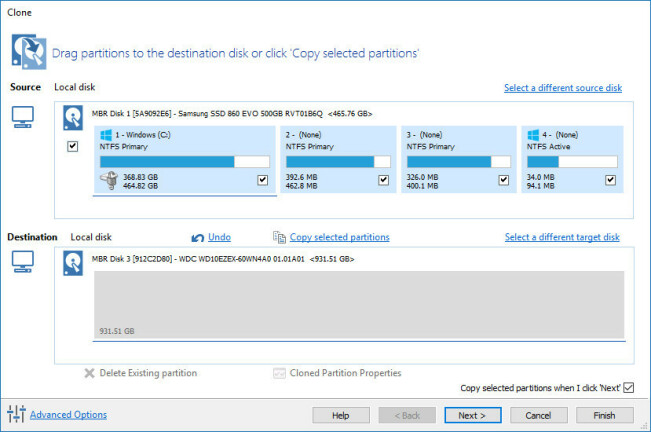Toggle the whole source disk checkbox
The width and height of the screenshot is (651, 432).
[x=72, y=146]
